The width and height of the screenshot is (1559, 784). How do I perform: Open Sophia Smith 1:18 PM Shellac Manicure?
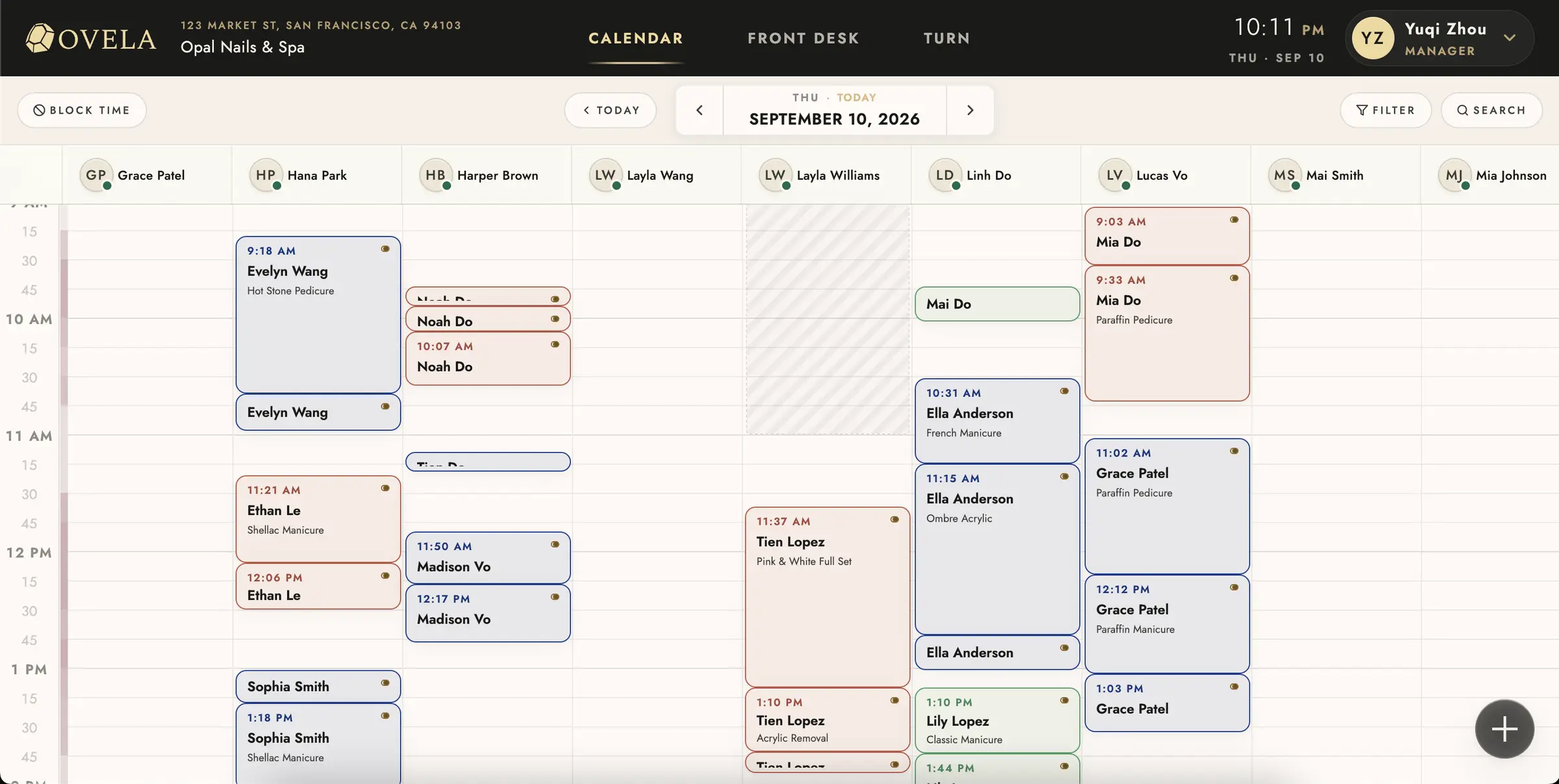[x=318, y=743]
